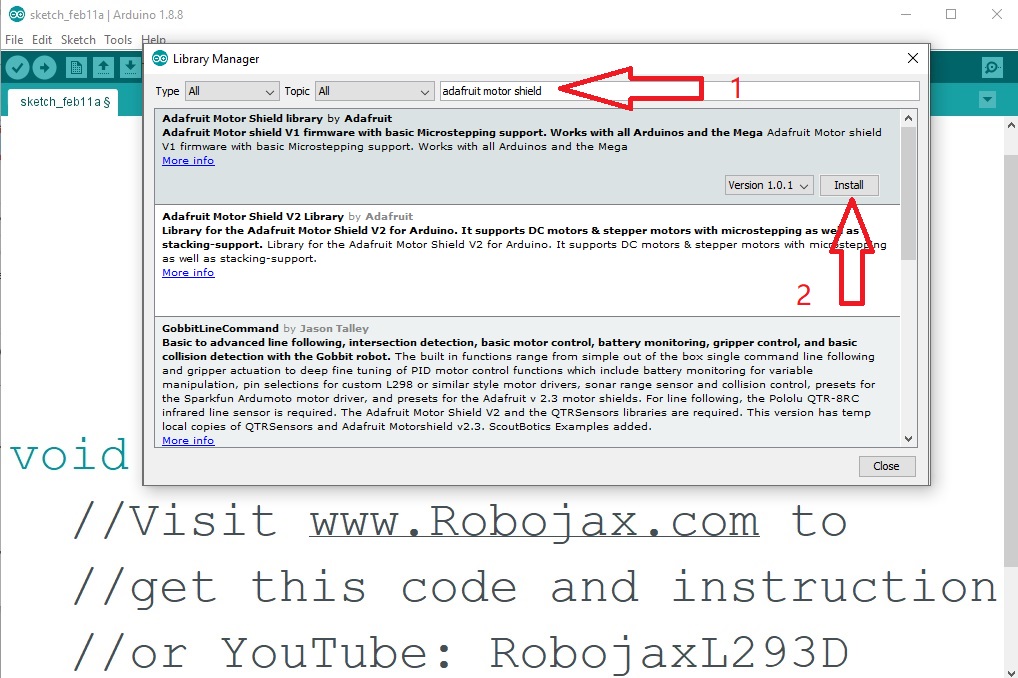Expand the Type dropdown
This screenshot has width=1018, height=678.
tap(232, 92)
